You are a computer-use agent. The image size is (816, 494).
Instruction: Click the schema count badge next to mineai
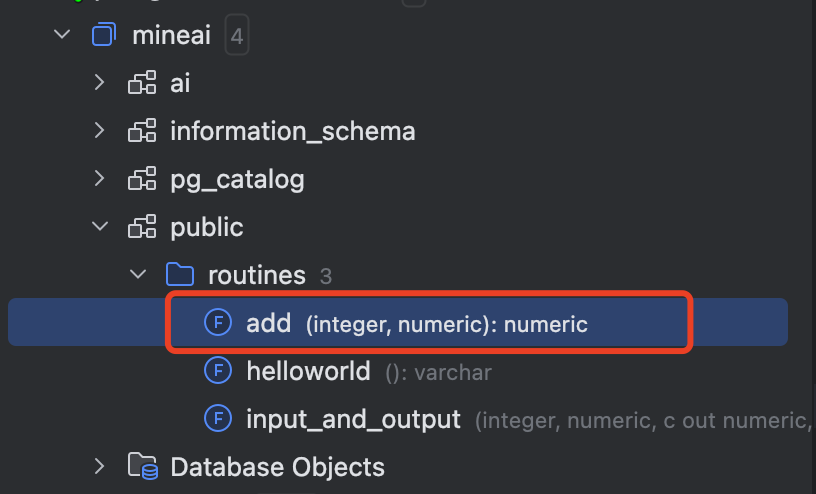pyautogui.click(x=236, y=38)
